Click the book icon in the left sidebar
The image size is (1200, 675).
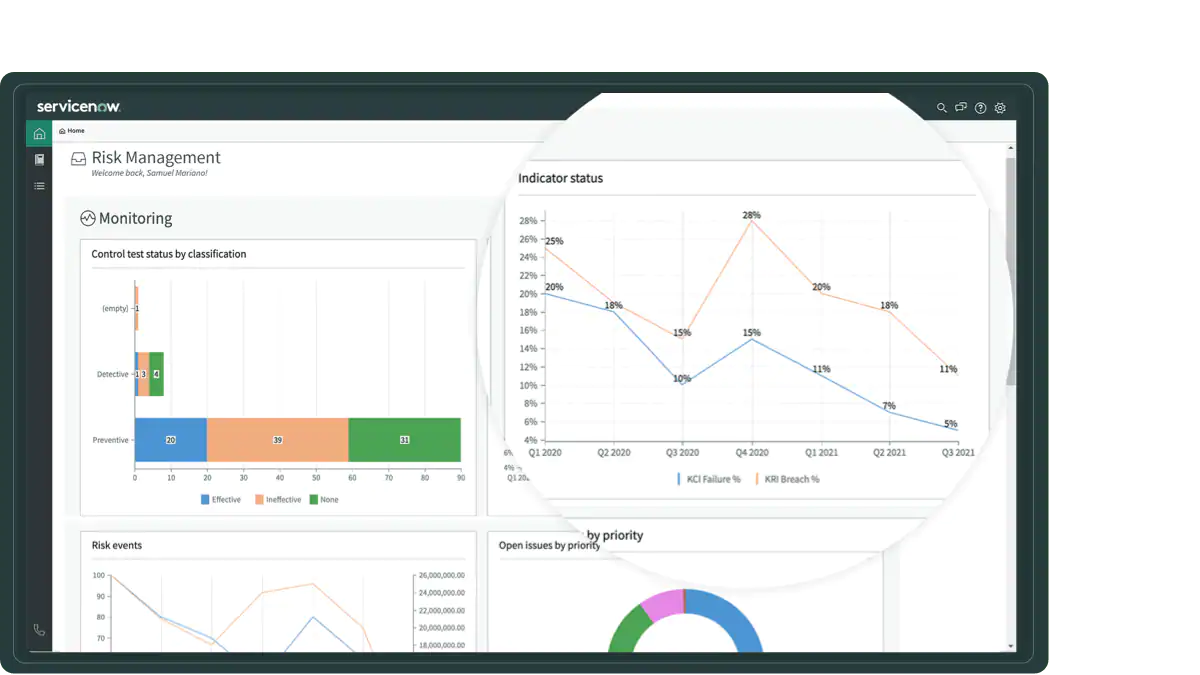39,159
